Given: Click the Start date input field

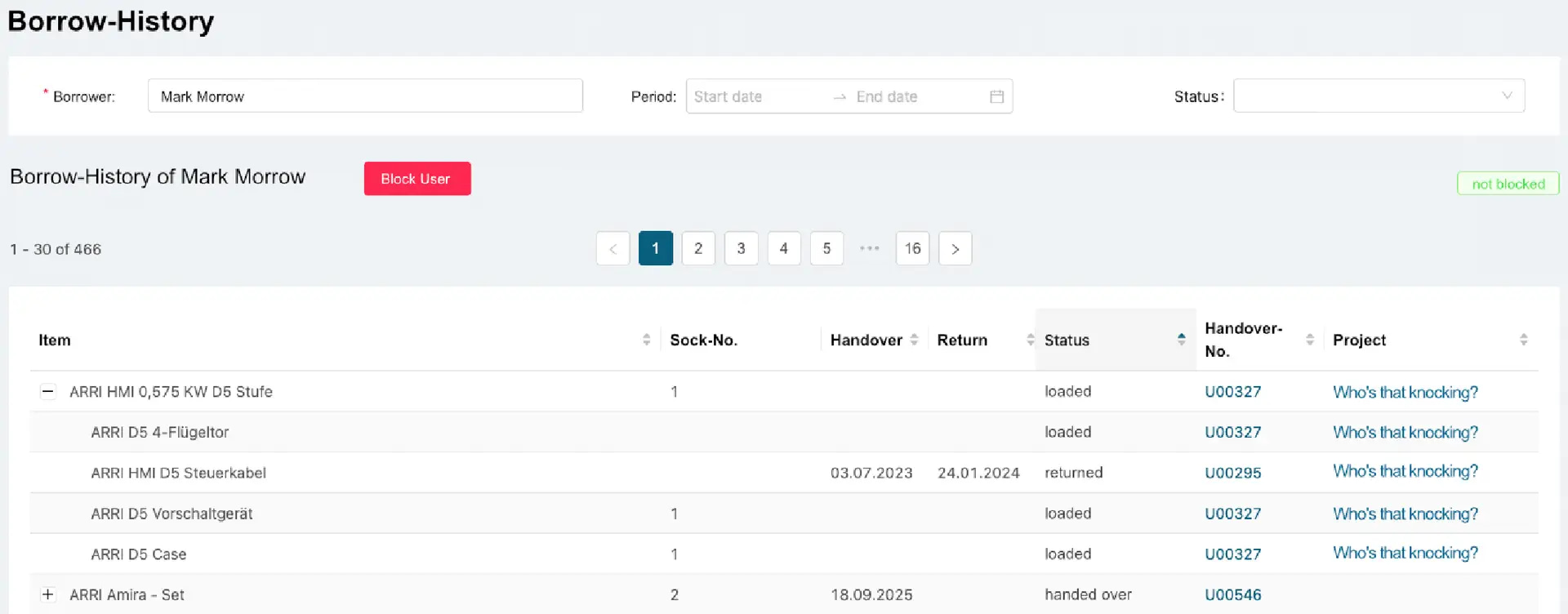Looking at the screenshot, I should (x=755, y=96).
